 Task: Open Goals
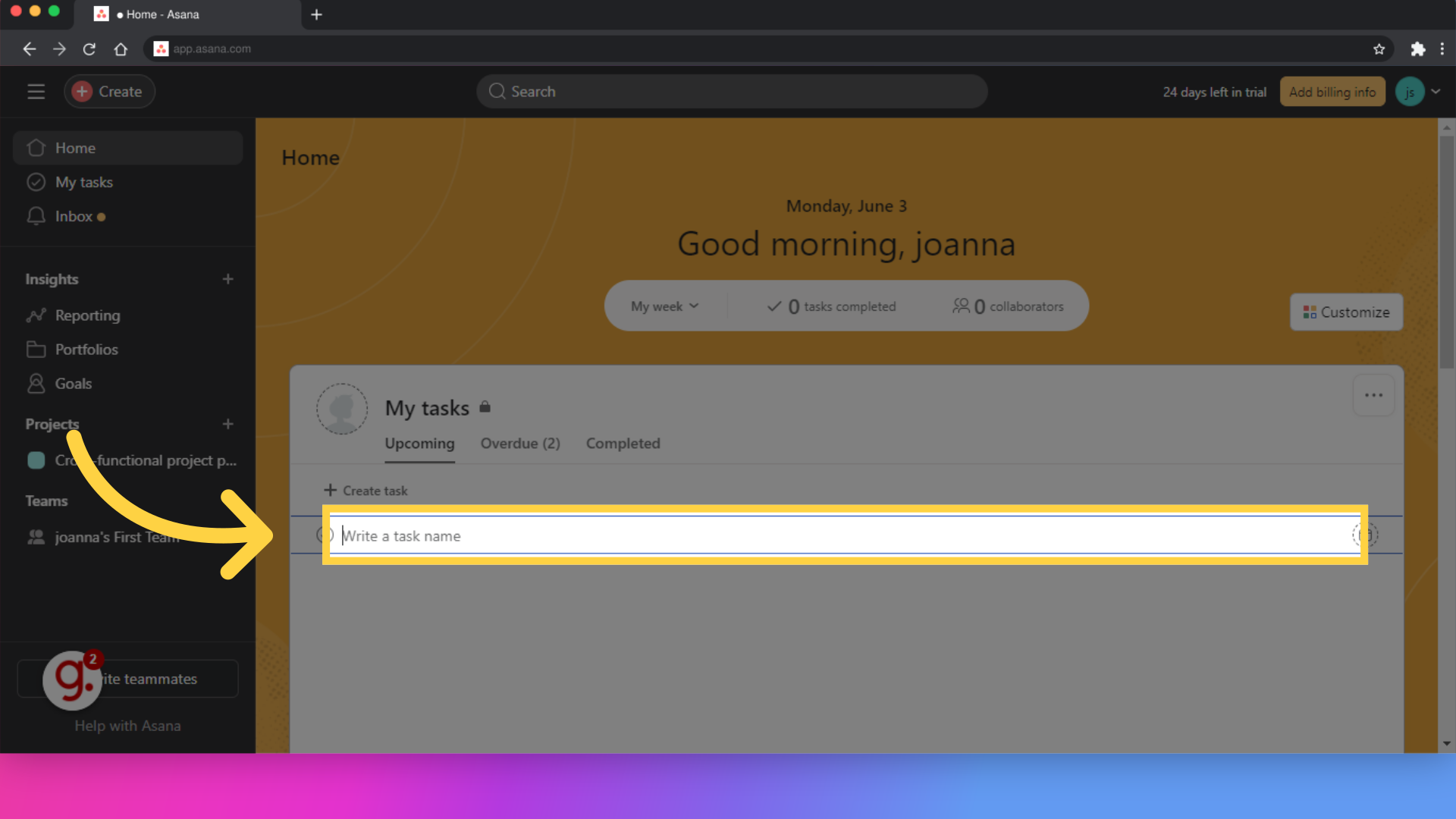click(x=127, y=384)
